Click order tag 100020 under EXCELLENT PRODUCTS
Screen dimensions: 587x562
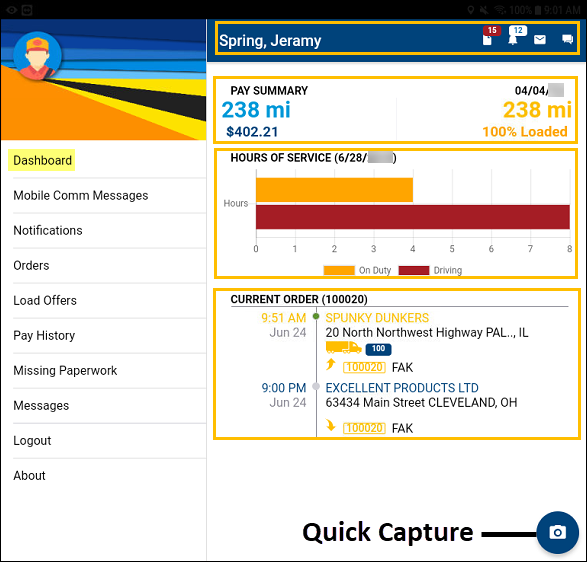[x=364, y=428]
